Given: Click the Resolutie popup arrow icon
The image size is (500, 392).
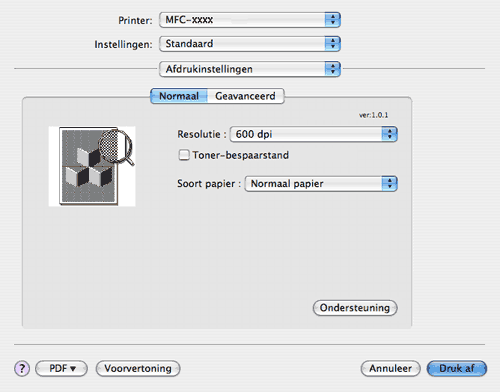Looking at the screenshot, I should 389,134.
